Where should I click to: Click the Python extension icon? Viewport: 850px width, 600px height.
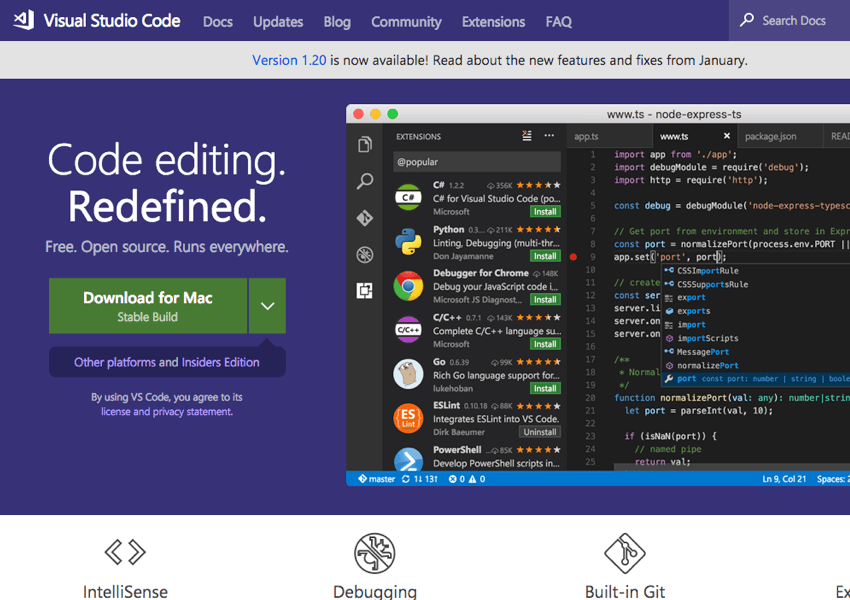408,242
